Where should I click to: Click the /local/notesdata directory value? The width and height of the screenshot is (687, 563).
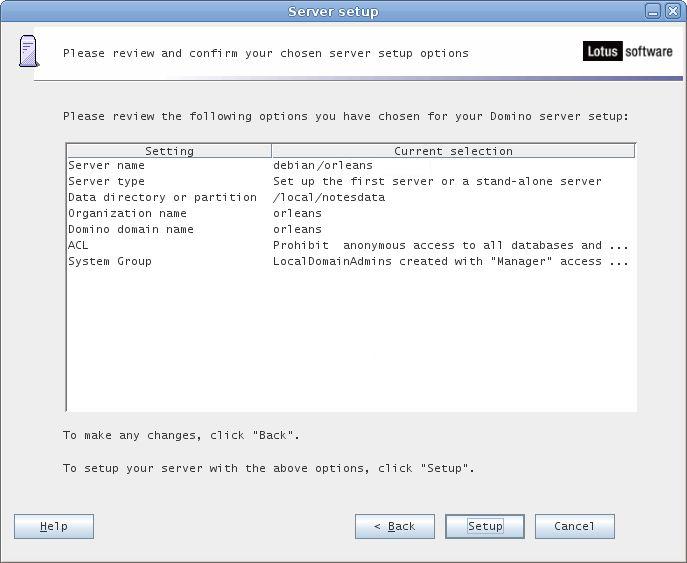pyautogui.click(x=329, y=197)
